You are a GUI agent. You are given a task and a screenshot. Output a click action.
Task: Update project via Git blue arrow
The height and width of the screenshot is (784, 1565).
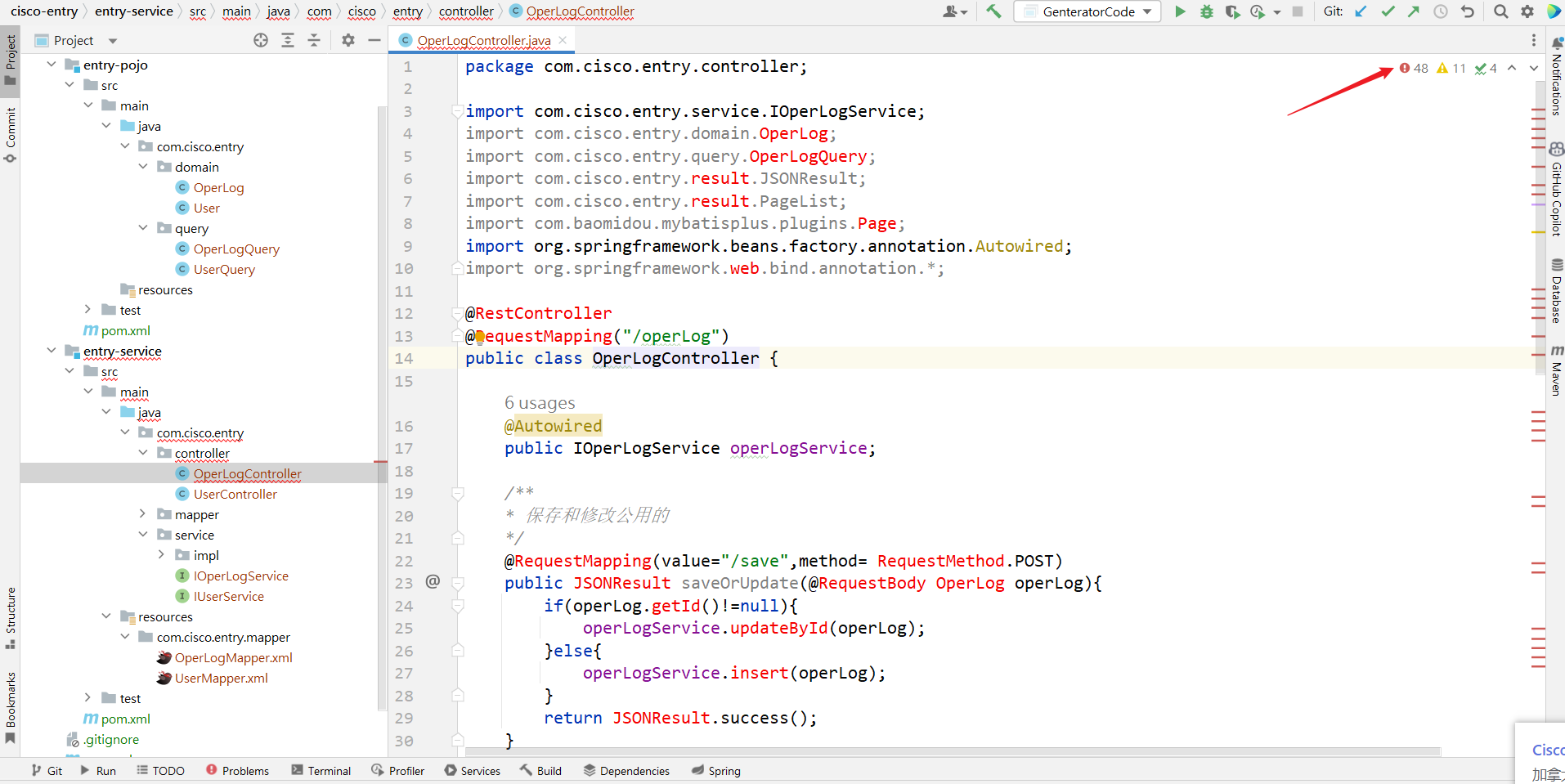pos(1361,11)
